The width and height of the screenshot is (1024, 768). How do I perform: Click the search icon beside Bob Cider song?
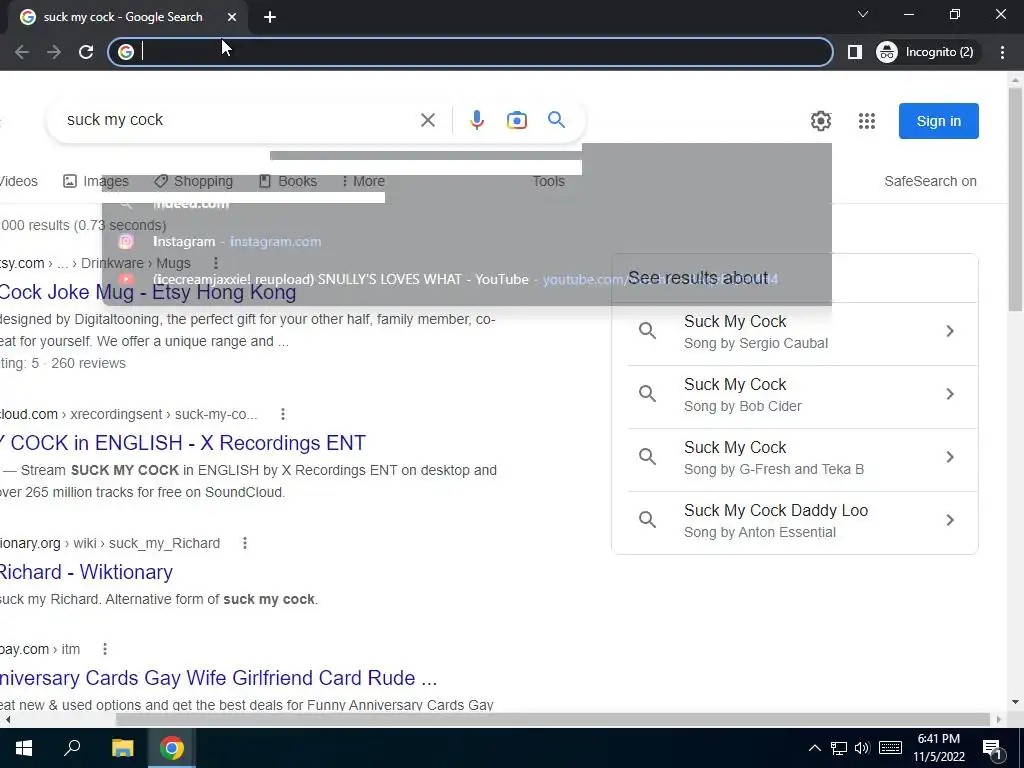pyautogui.click(x=647, y=394)
